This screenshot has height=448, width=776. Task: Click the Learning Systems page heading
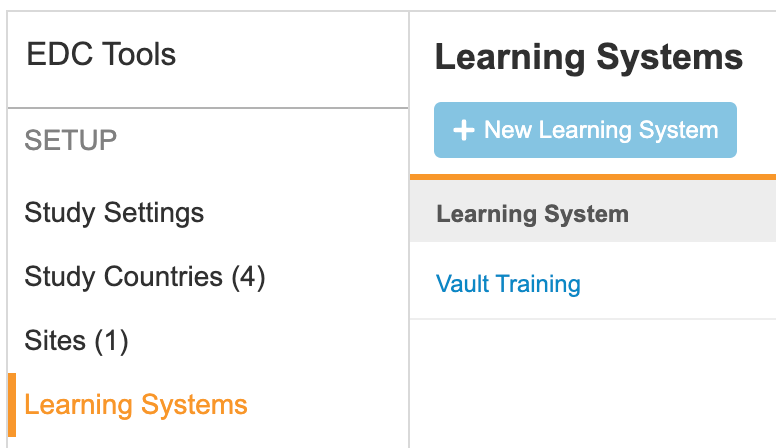(589, 58)
